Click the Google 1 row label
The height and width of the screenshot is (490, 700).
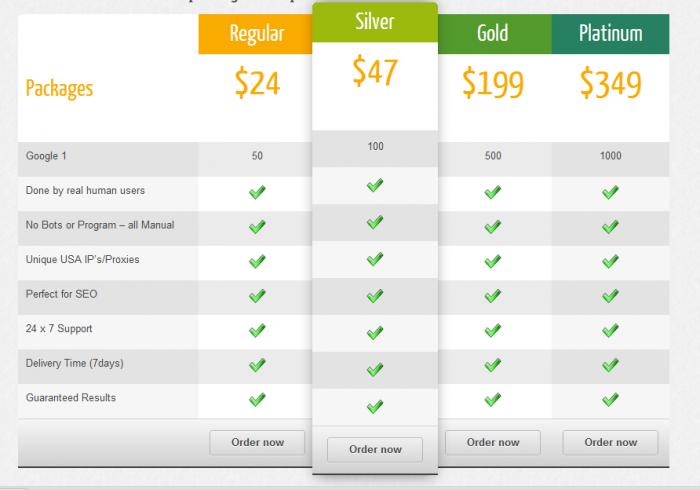(46, 156)
